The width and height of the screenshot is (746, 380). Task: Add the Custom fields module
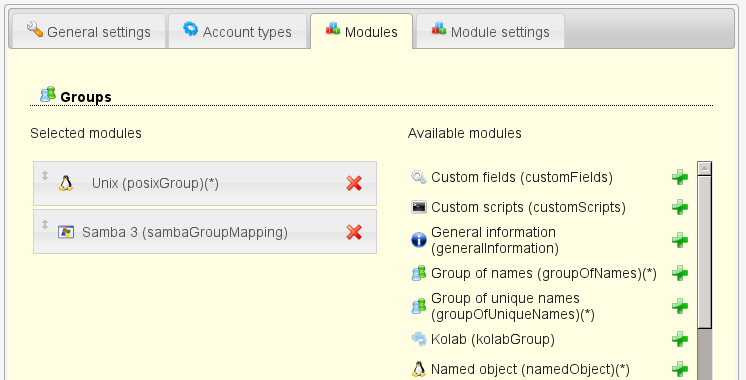pos(680,177)
